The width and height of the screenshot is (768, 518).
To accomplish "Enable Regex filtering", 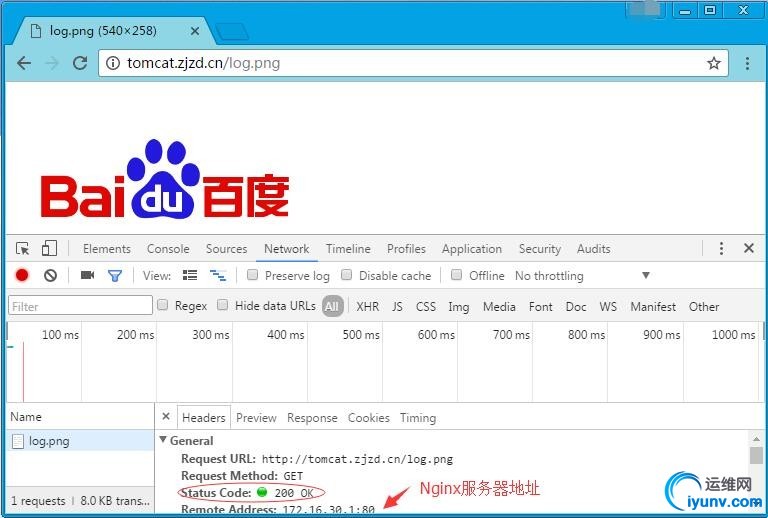I will pos(163,305).
